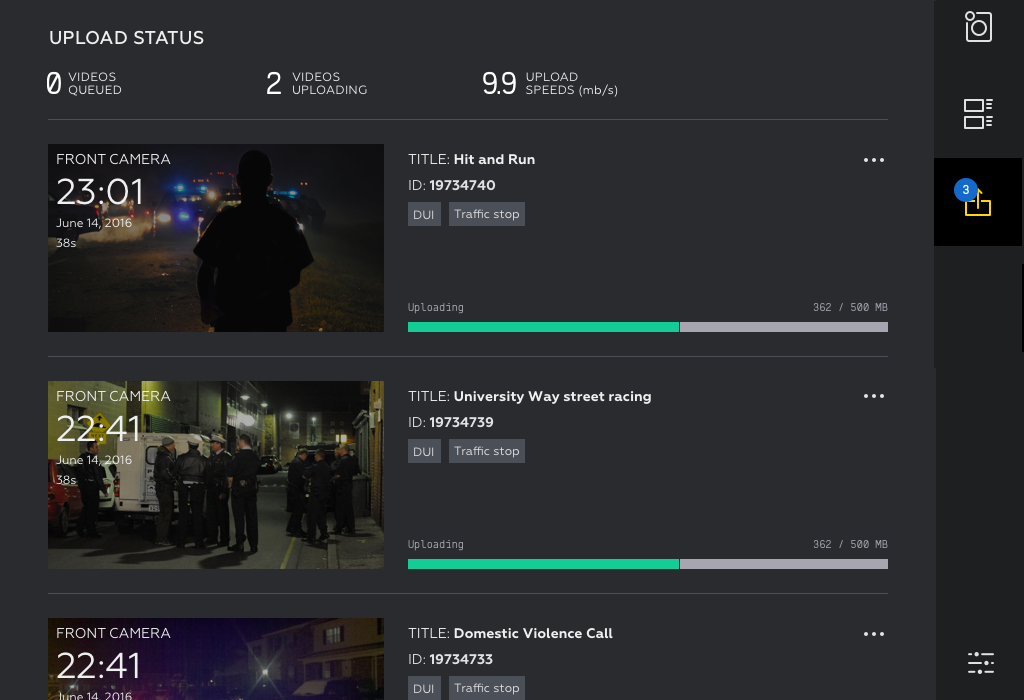Image resolution: width=1024 pixels, height=700 pixels.
Task: Open the Domestic Violence Call video thumbnail
Action: 216,660
